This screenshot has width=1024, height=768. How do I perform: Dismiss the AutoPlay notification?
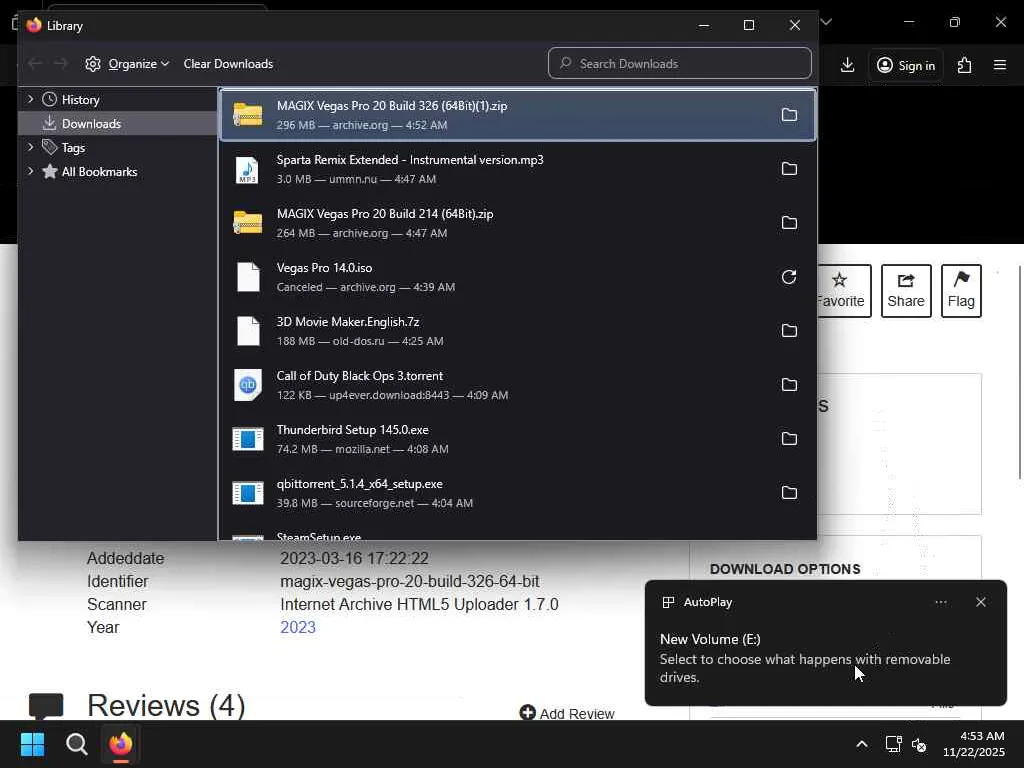[x=980, y=602]
